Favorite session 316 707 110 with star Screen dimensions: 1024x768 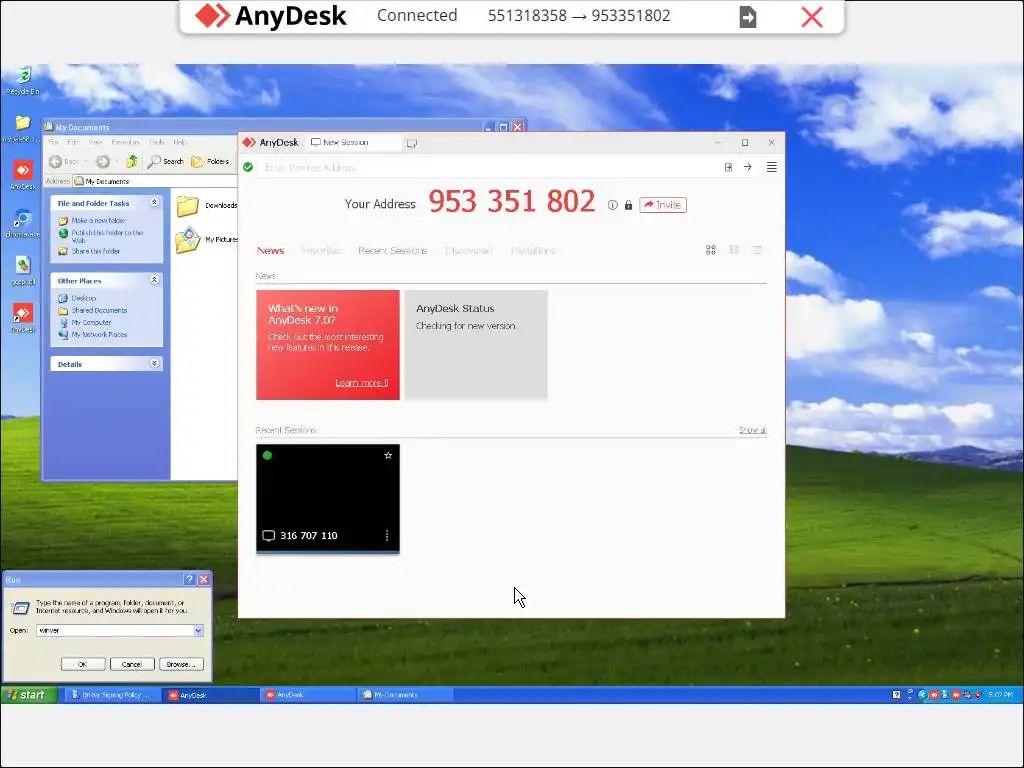point(388,455)
